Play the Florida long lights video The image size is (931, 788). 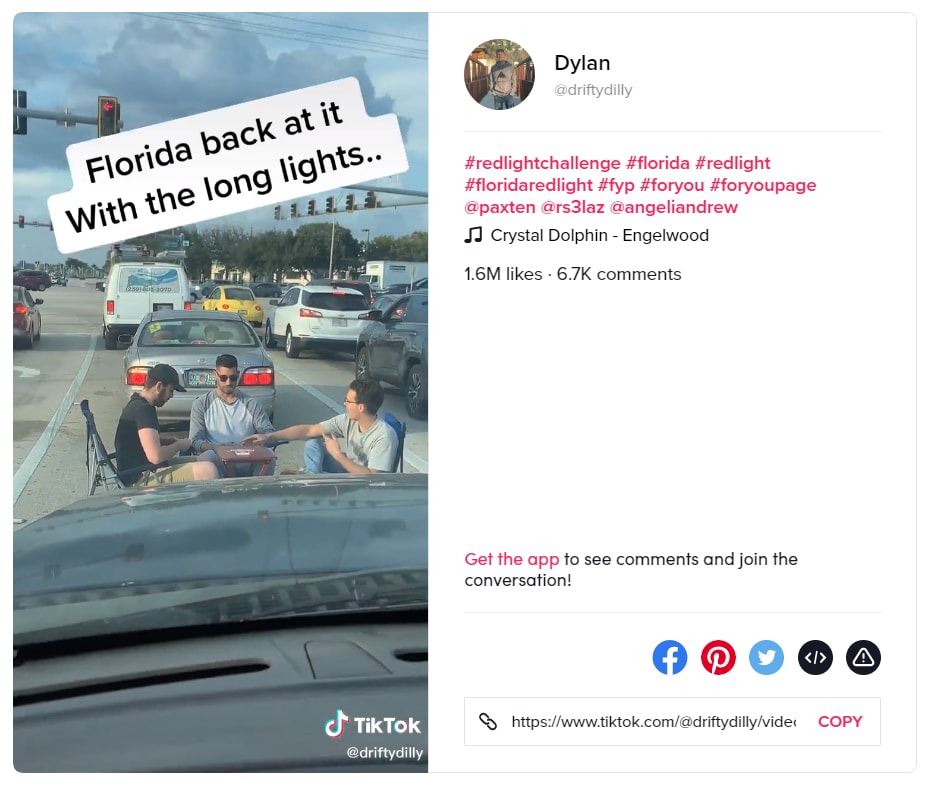click(220, 393)
